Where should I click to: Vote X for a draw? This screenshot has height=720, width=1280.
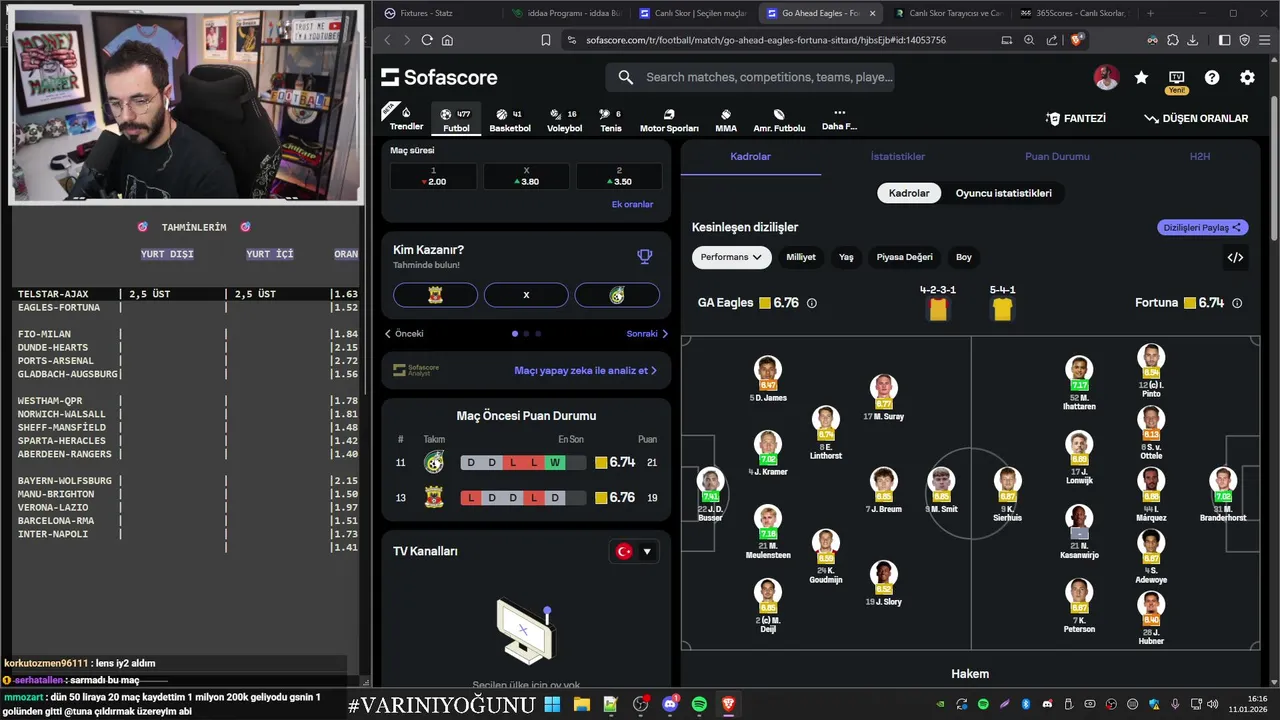(x=526, y=295)
